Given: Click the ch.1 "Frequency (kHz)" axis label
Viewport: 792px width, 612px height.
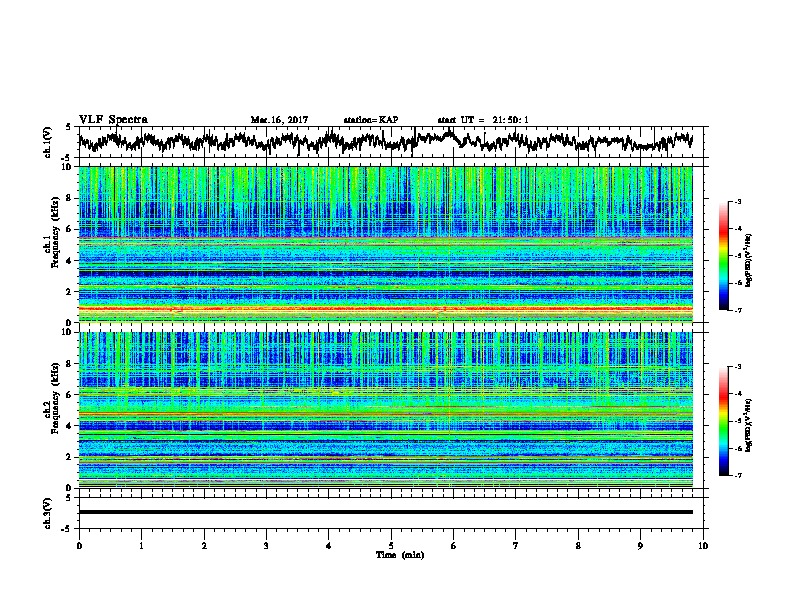Looking at the screenshot, I should click(55, 233).
